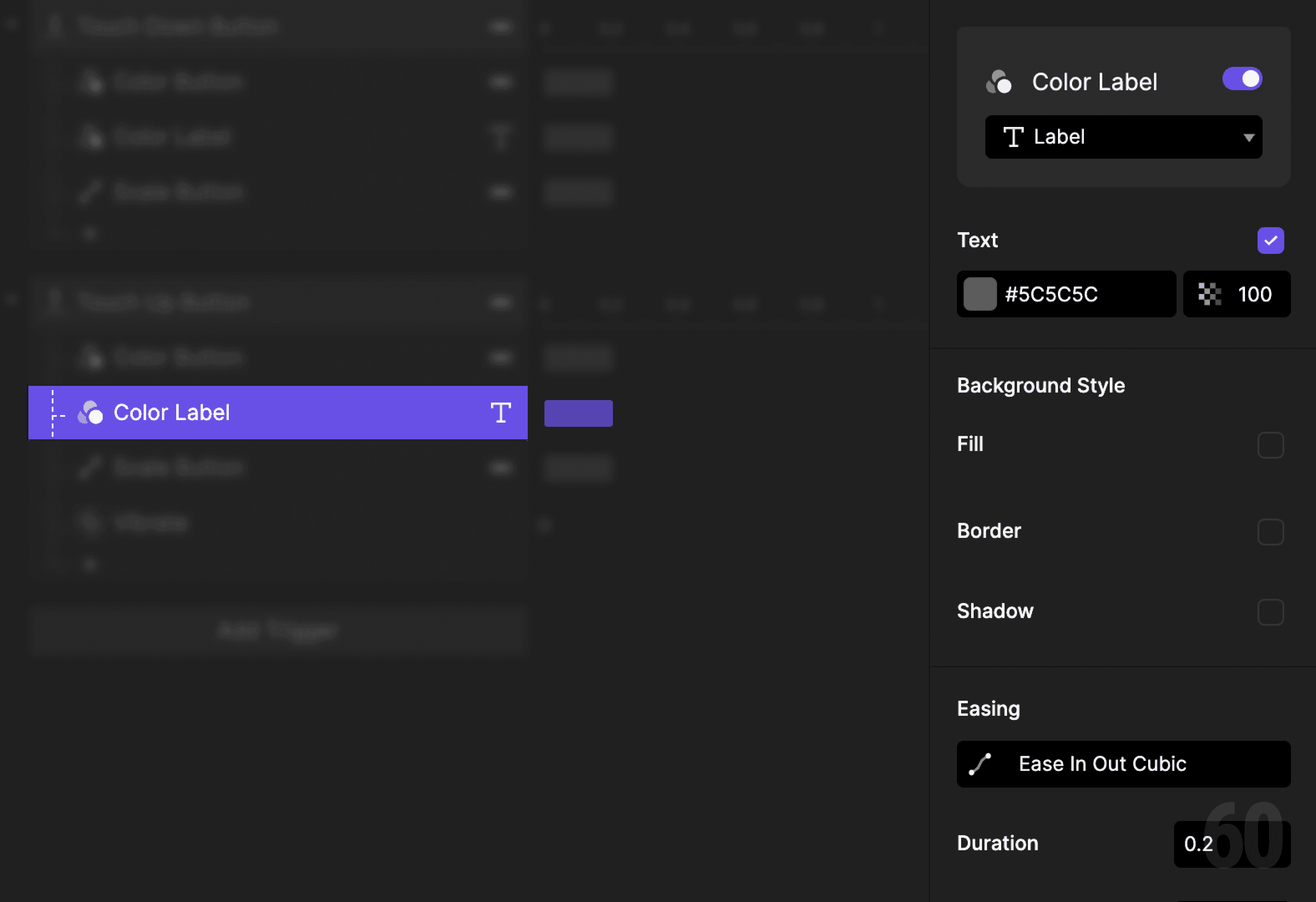Open the Label dropdown
This screenshot has height=902, width=1316.
(x=1123, y=137)
